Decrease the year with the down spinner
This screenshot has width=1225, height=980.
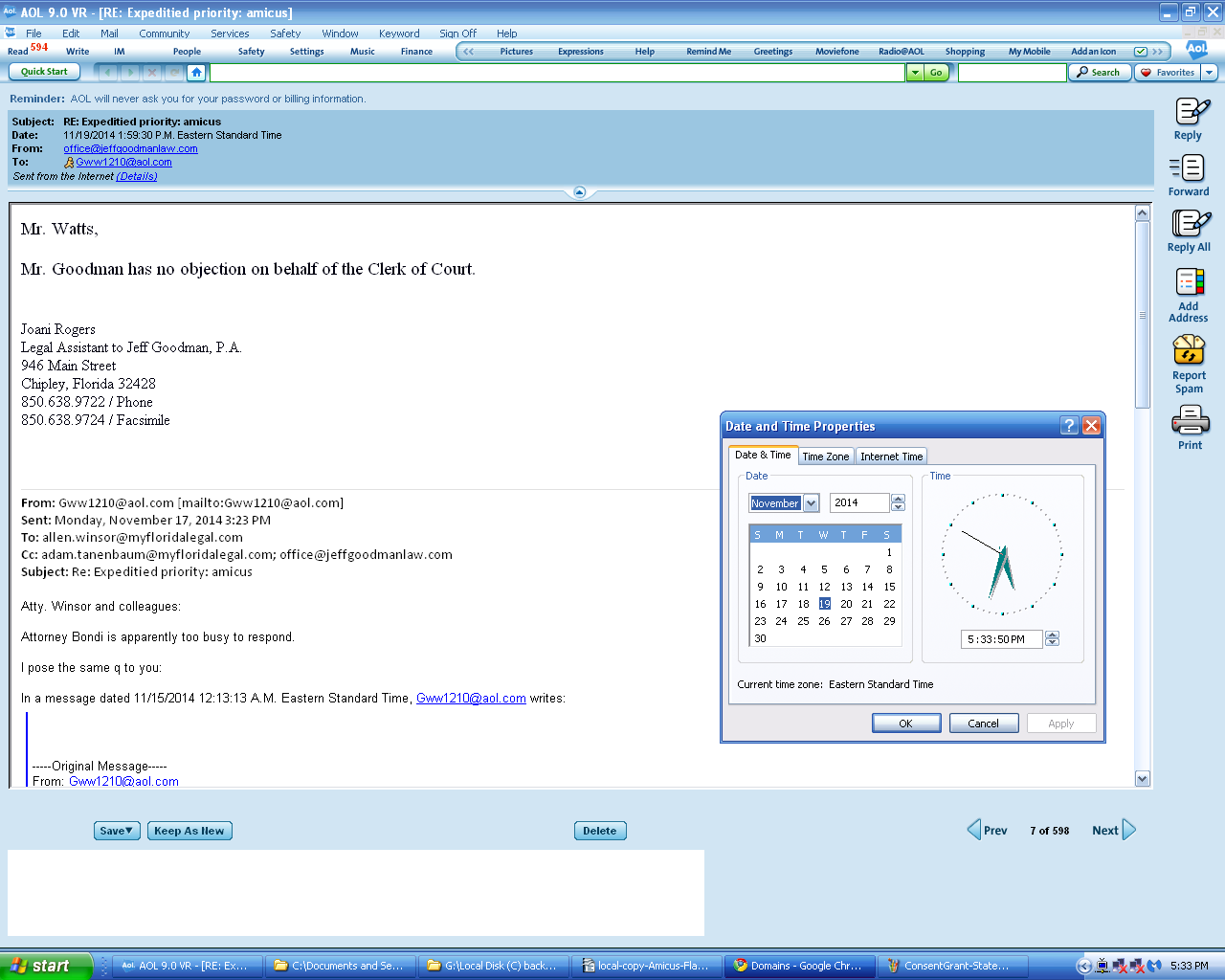point(898,507)
